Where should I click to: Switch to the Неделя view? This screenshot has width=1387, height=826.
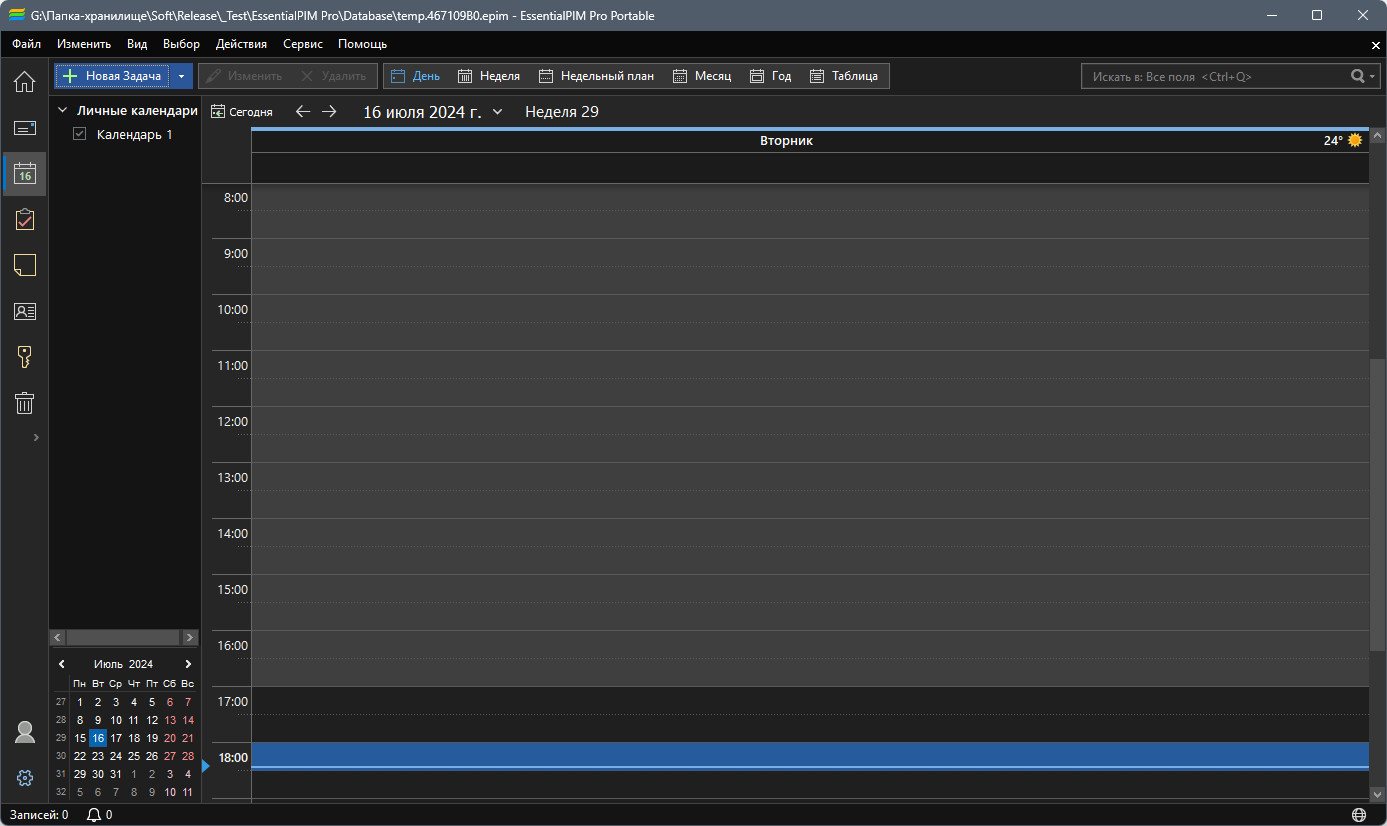coord(488,76)
